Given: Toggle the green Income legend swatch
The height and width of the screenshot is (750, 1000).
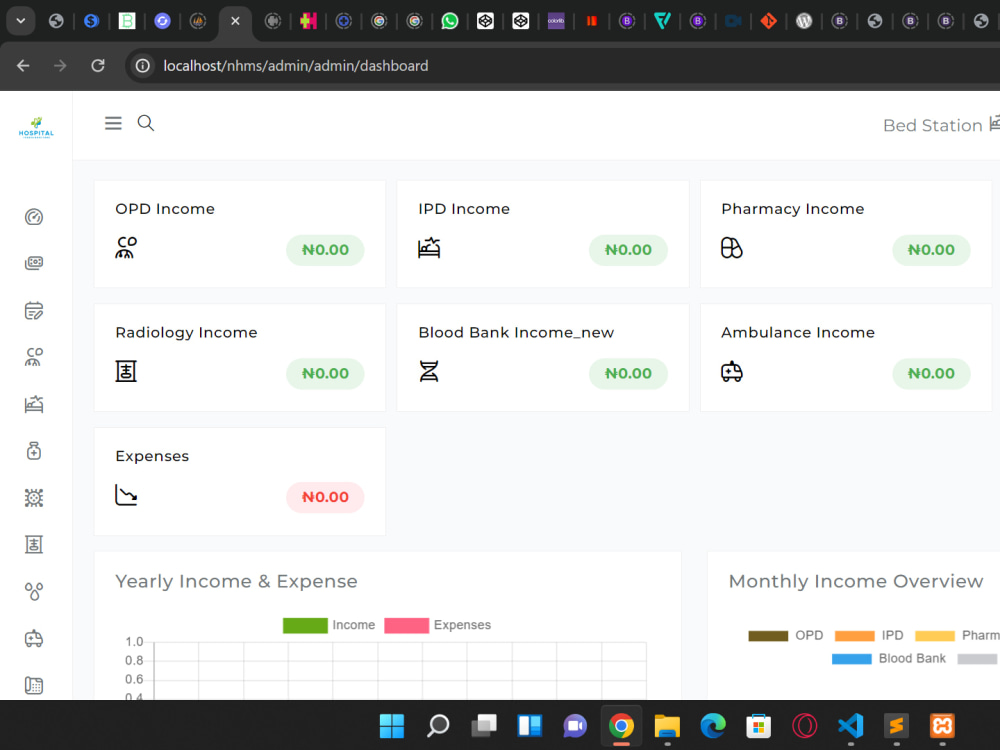Looking at the screenshot, I should 305,625.
